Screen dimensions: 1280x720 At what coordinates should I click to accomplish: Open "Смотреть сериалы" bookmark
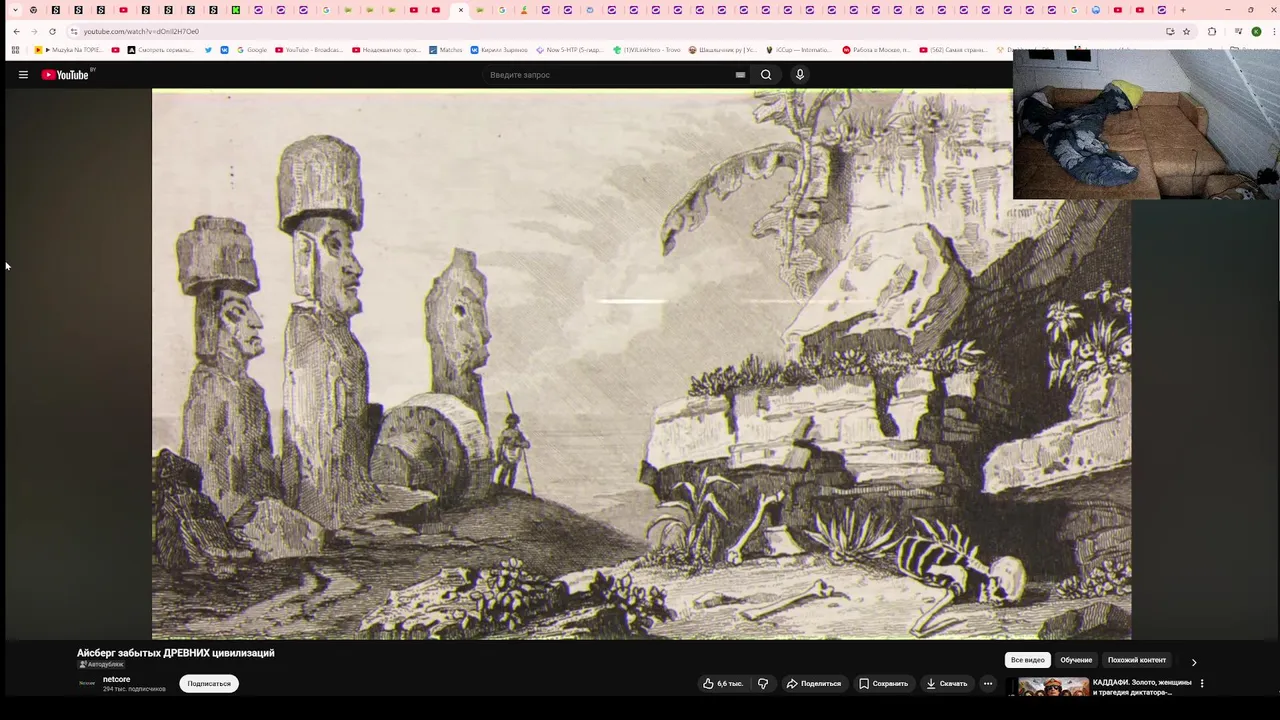click(161, 50)
